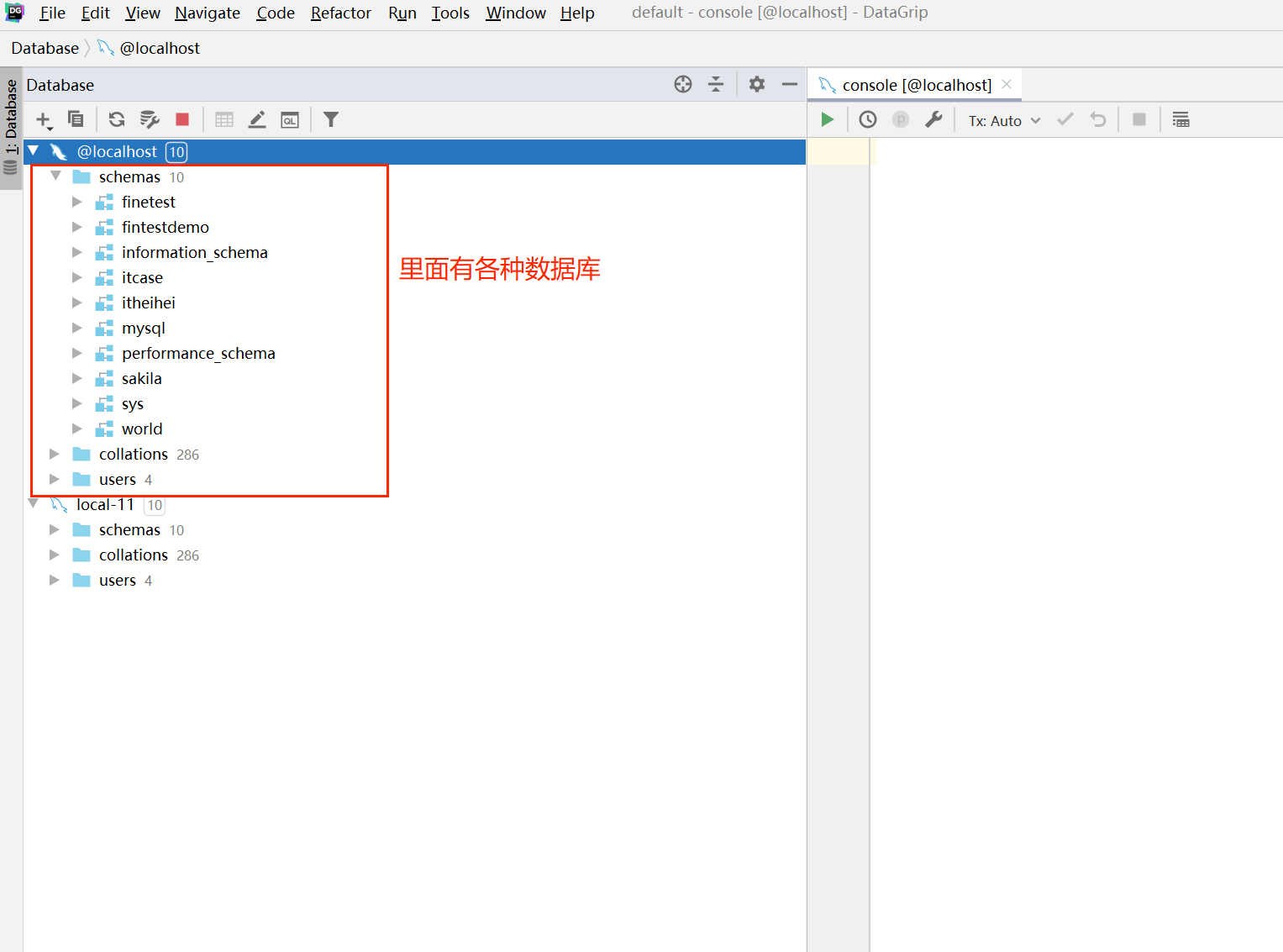1283x952 pixels.
Task: Collapse the @localhost data source node
Action: coord(34,150)
